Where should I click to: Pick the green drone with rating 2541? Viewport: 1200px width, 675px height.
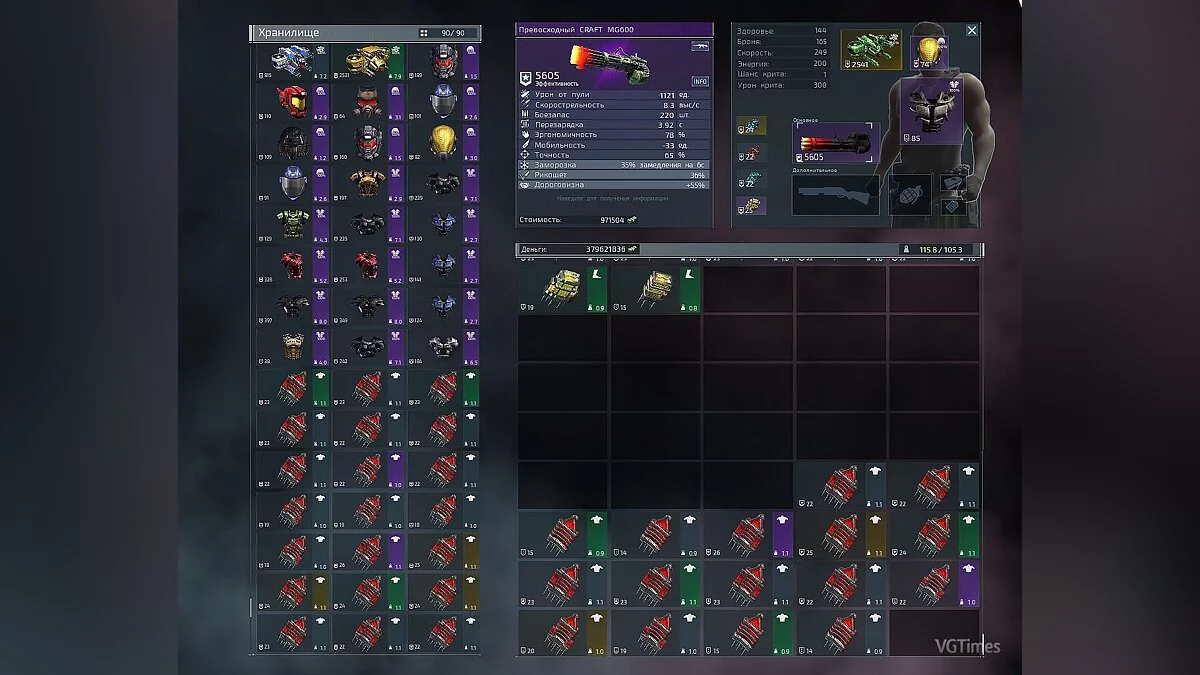870,50
